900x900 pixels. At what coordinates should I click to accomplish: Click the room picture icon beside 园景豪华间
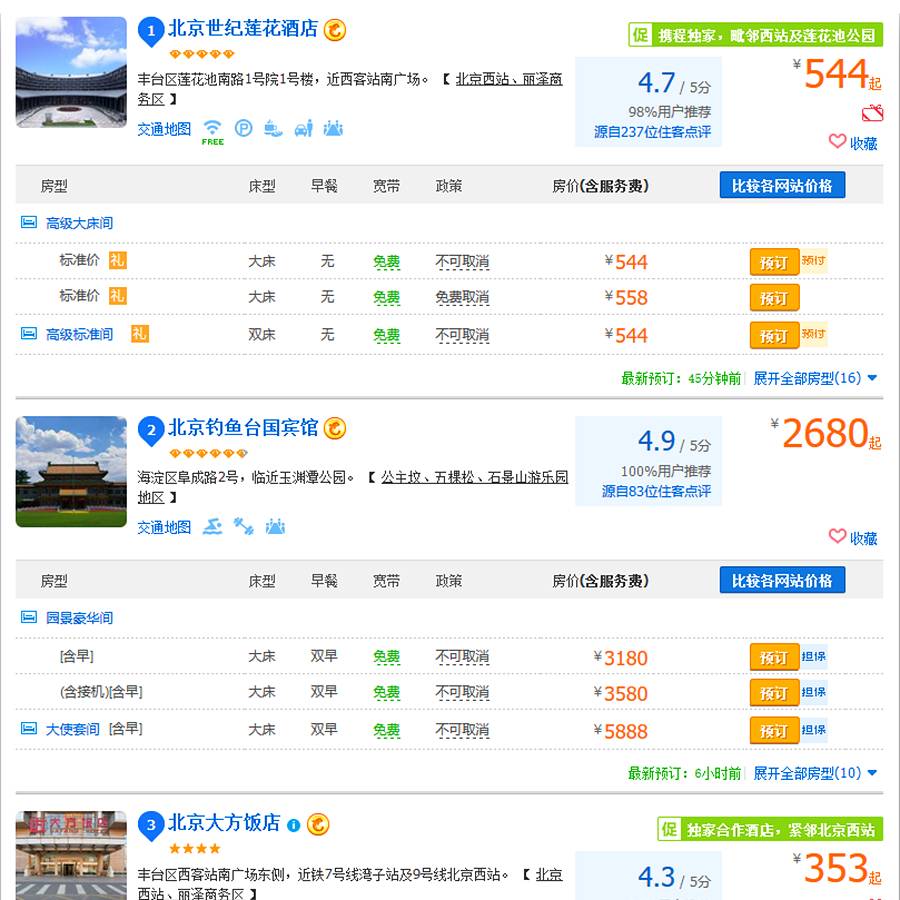(29, 617)
